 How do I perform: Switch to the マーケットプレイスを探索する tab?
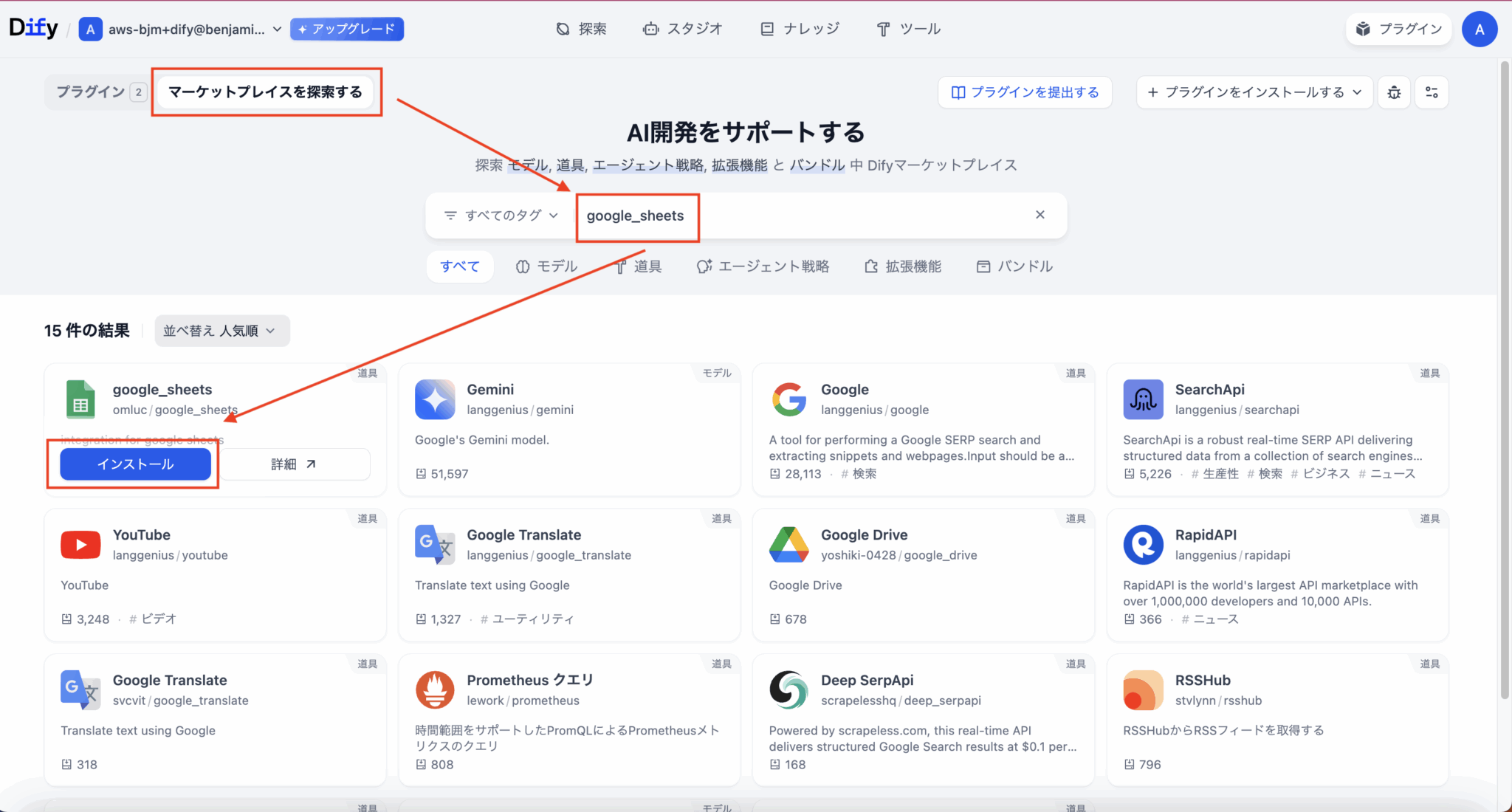266,92
